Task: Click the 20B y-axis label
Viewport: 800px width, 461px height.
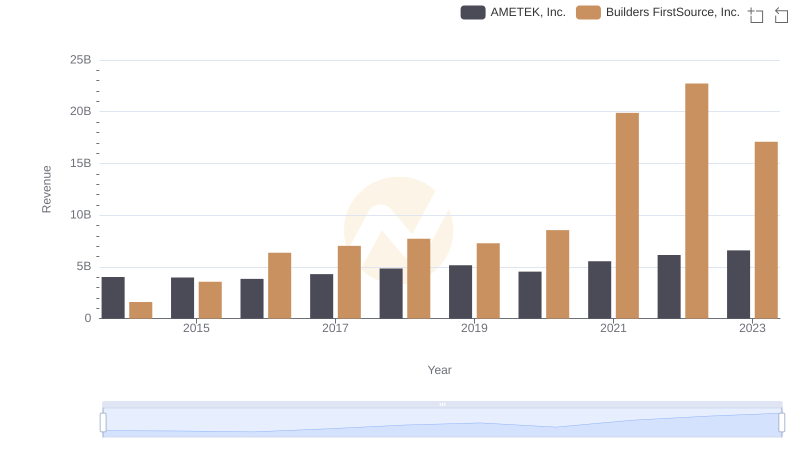Action: point(81,111)
